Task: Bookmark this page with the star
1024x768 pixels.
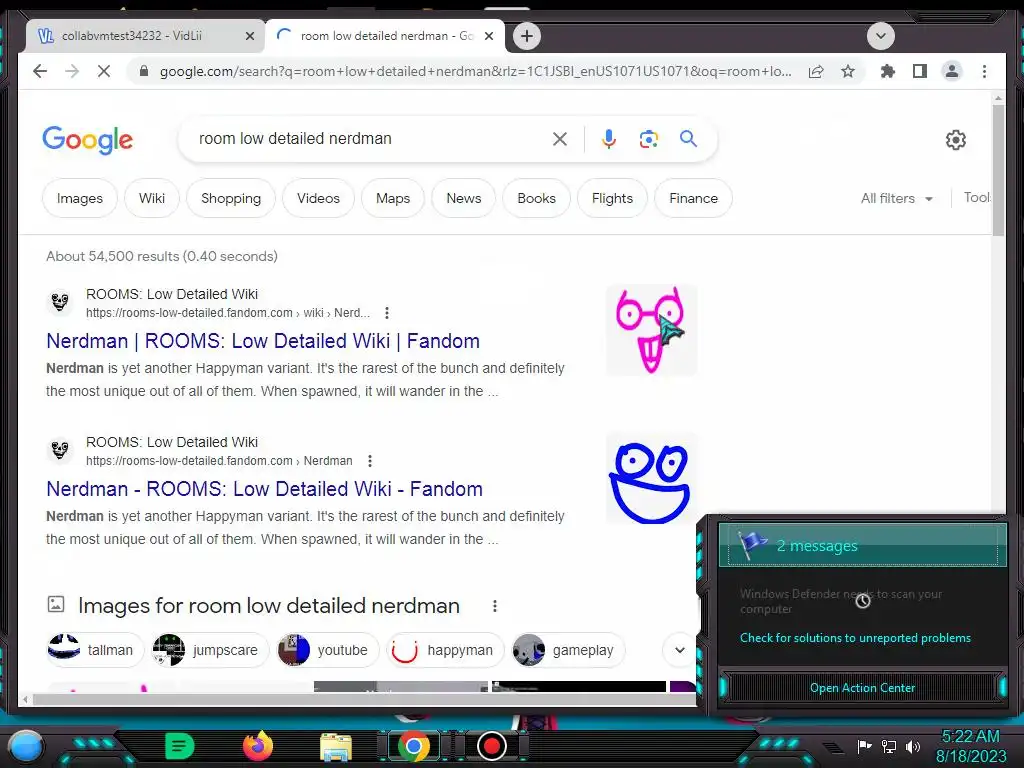Action: 848,71
